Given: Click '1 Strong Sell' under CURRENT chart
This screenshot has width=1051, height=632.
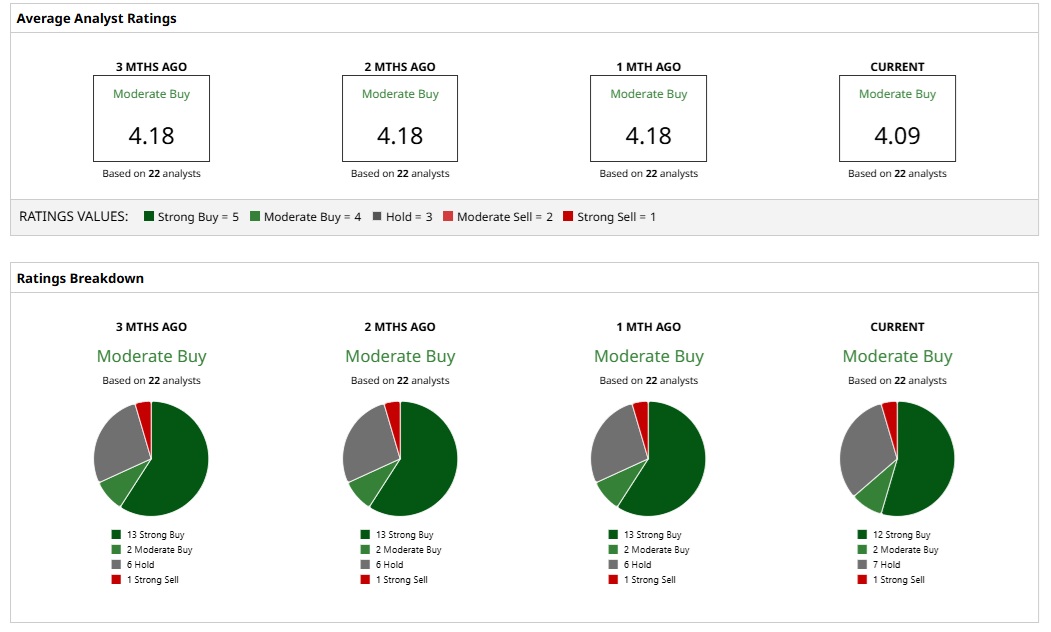Looking at the screenshot, I should click(x=898, y=580).
